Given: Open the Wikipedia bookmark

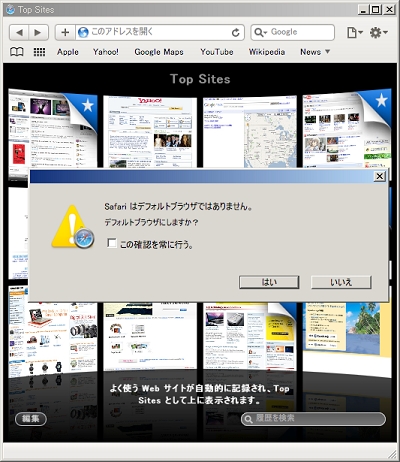Looking at the screenshot, I should pos(267,52).
